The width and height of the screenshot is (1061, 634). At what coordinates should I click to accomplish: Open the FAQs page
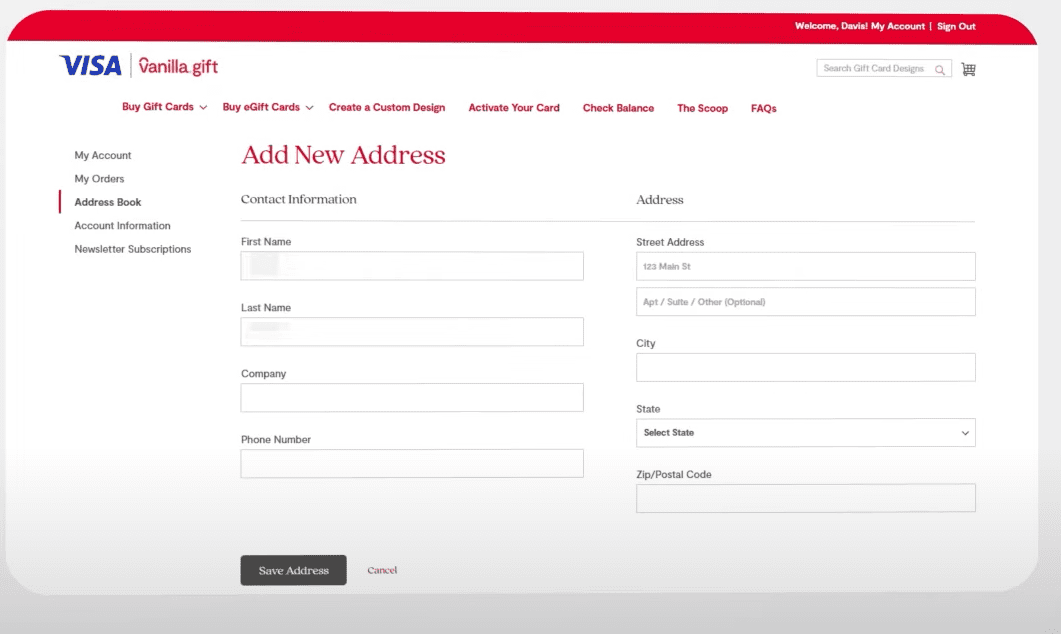click(x=763, y=108)
